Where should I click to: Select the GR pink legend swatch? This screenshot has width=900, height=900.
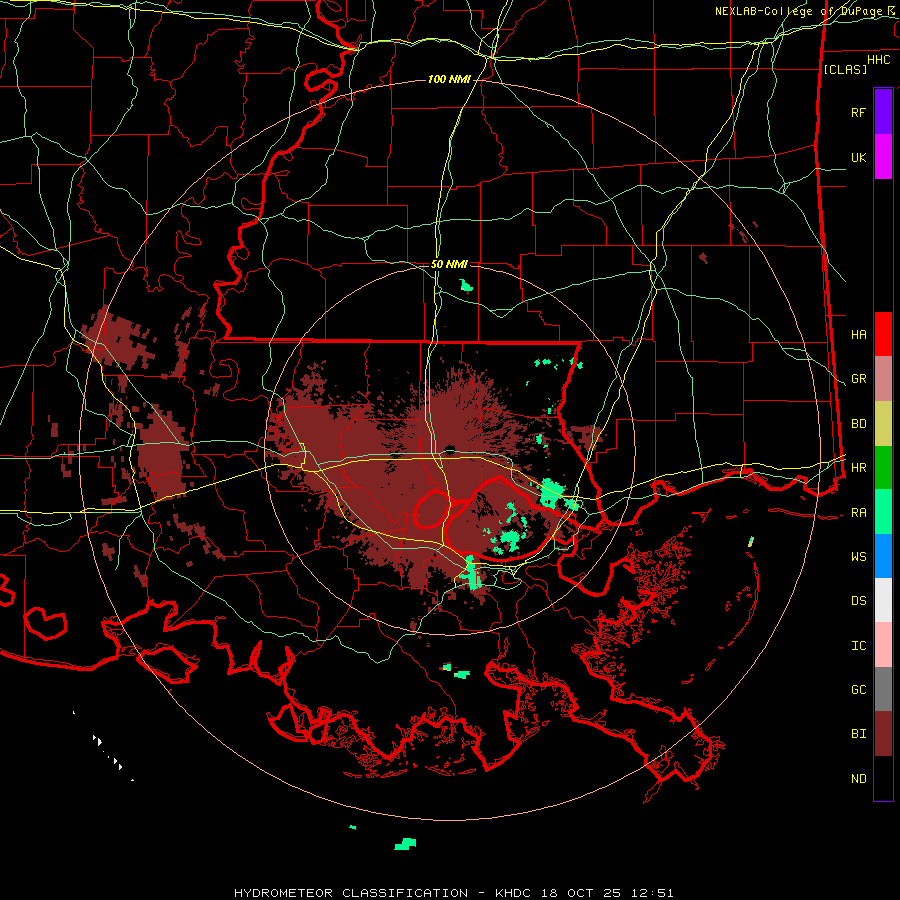tap(883, 379)
